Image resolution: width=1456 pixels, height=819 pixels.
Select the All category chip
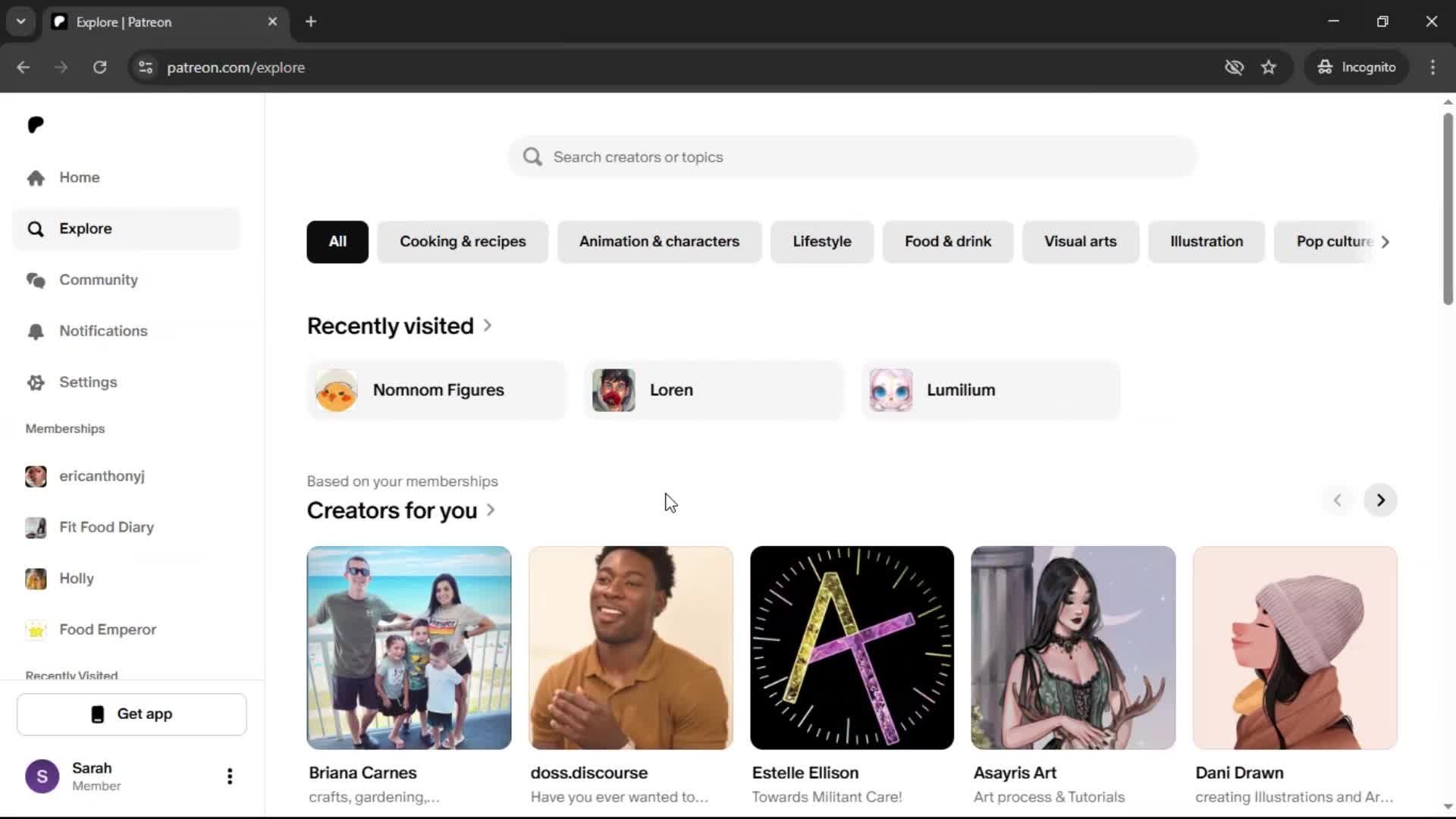337,242
